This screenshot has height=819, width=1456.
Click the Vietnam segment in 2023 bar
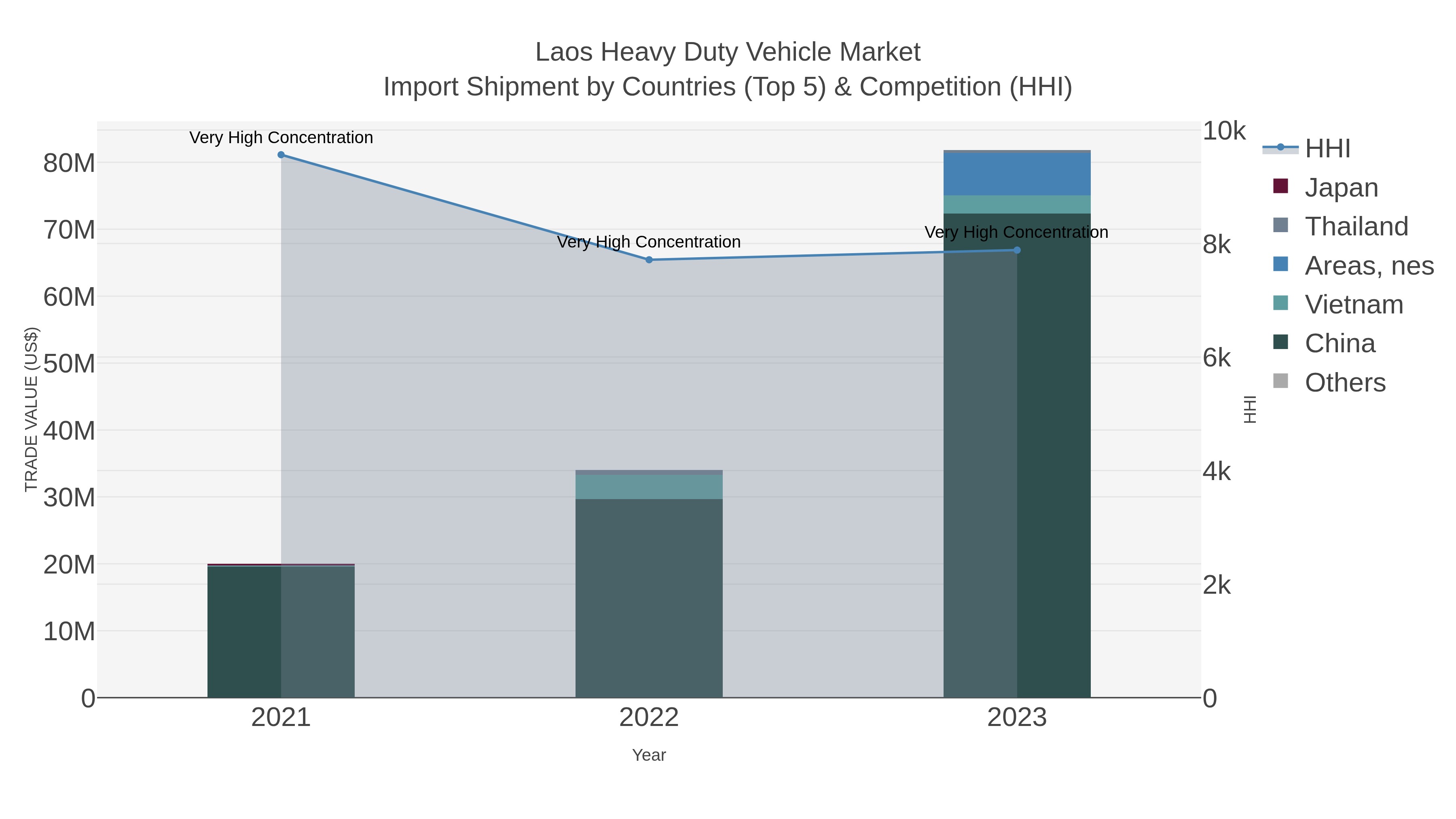pos(1017,205)
